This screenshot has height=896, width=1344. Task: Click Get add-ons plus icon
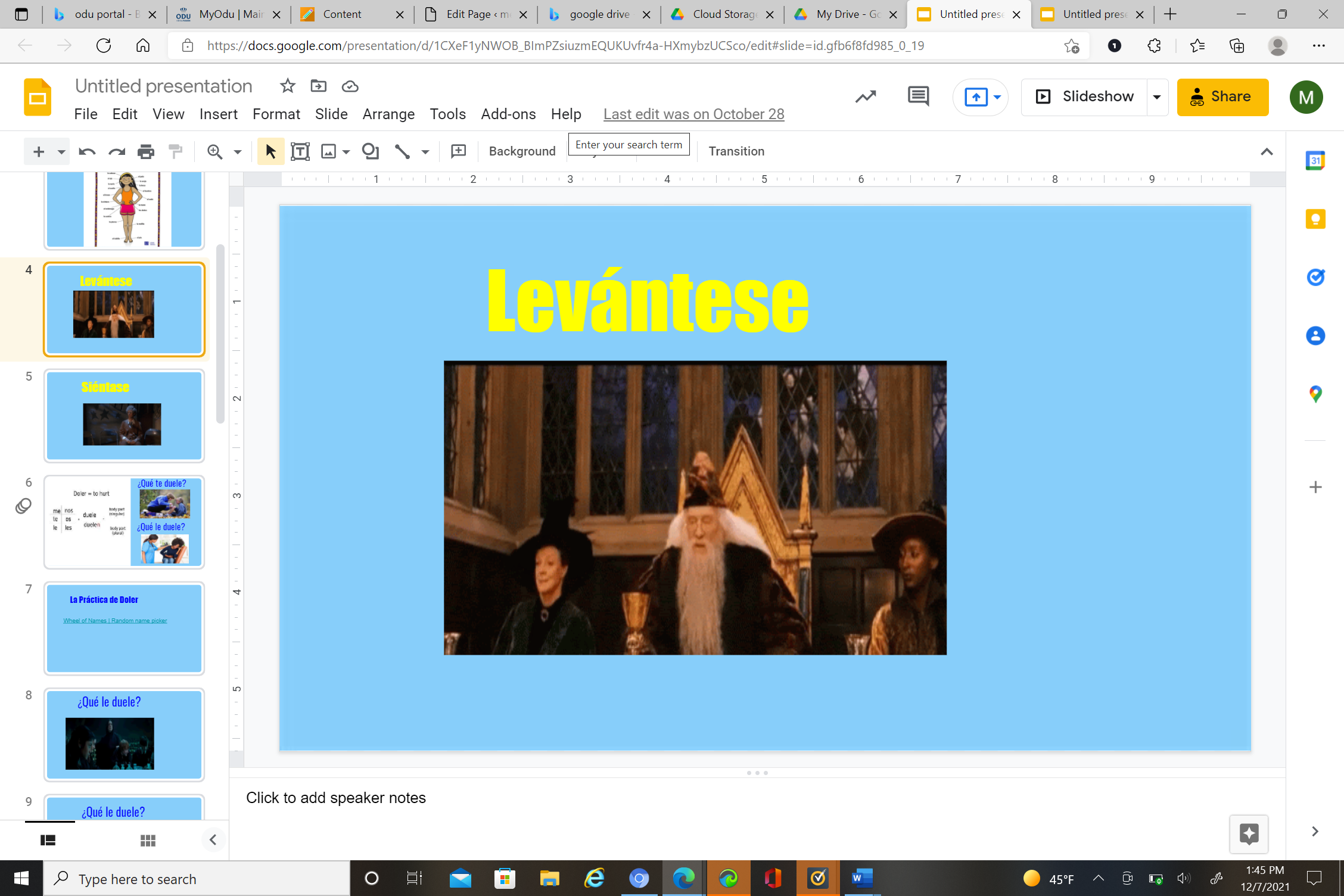1315,487
